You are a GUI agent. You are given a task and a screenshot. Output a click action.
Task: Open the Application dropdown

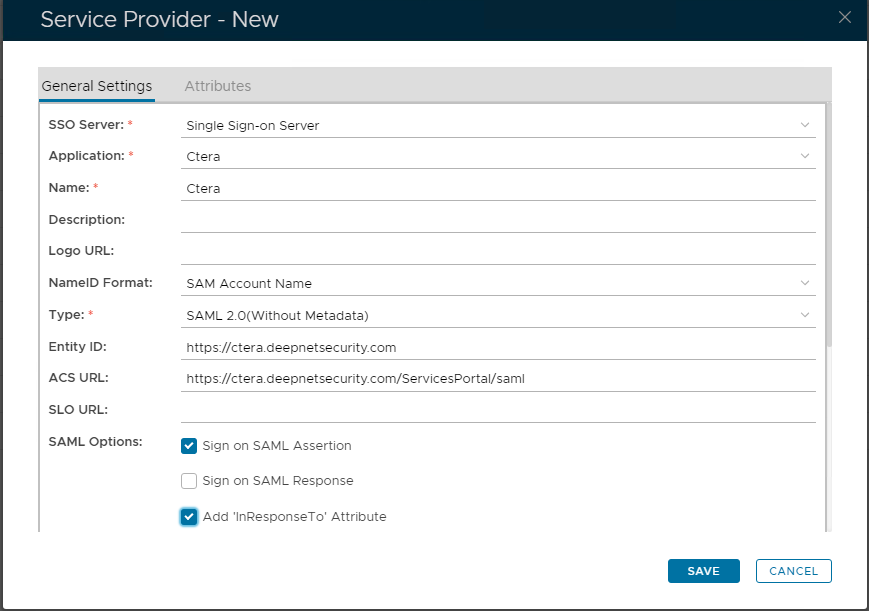coord(805,156)
